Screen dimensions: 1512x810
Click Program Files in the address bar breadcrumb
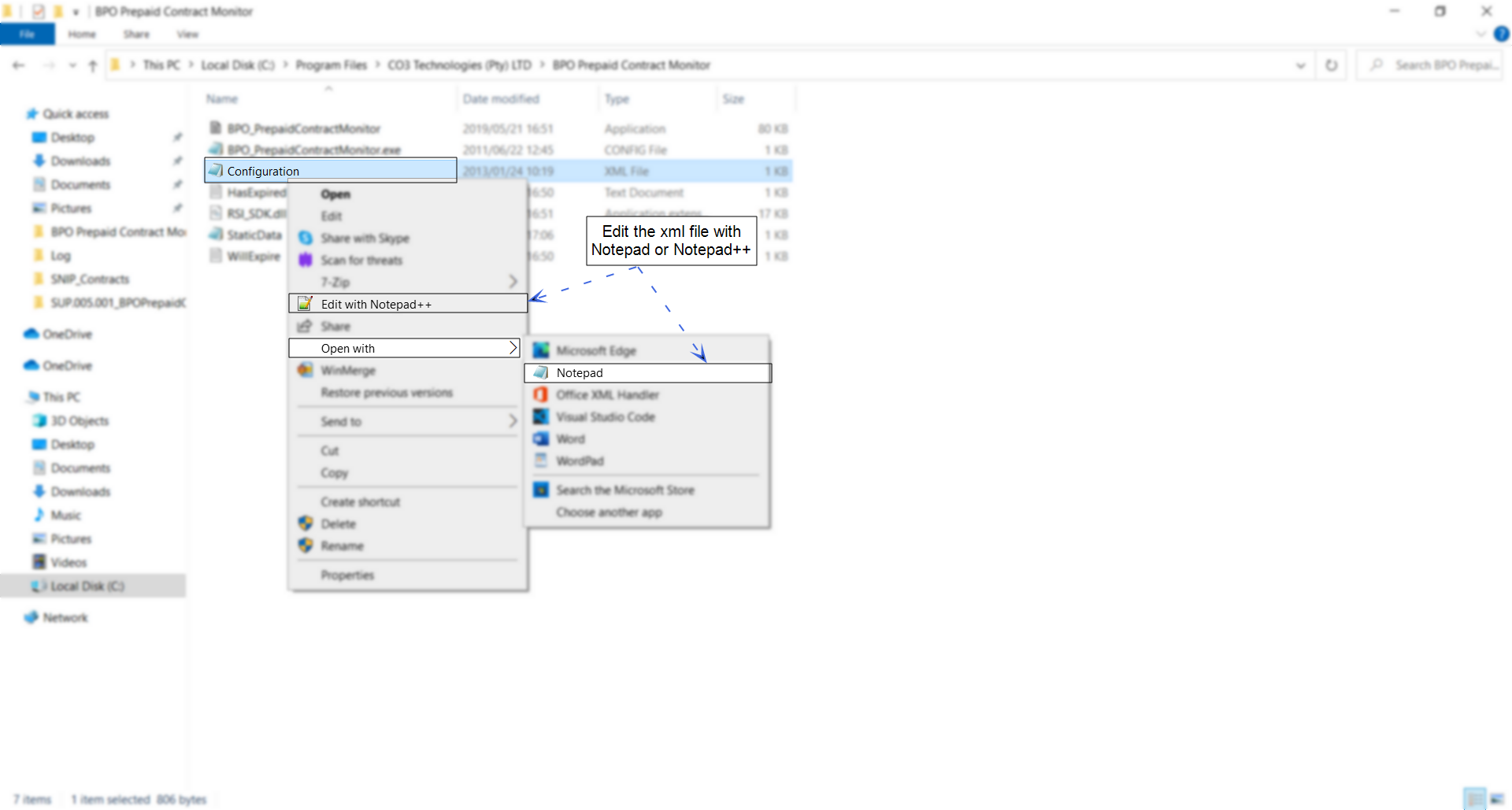332,65
